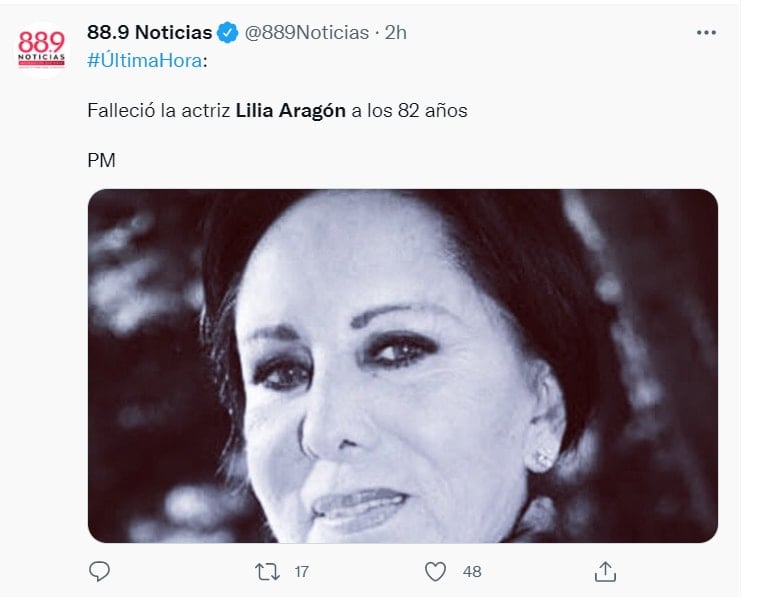767x597 pixels.
Task: View the 17 retweets count
Action: coord(301,572)
